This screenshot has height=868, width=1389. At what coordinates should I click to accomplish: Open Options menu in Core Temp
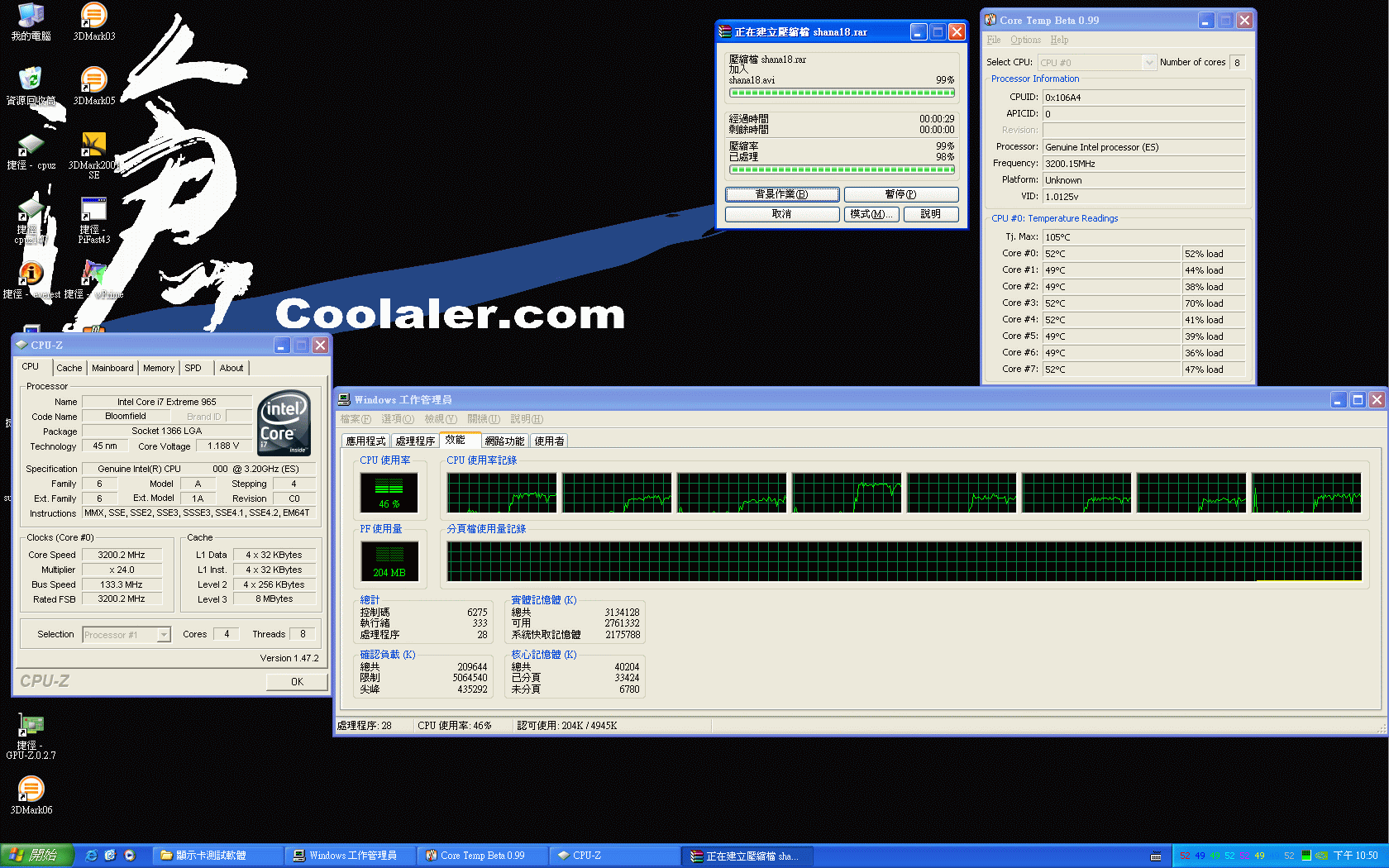pos(1025,40)
